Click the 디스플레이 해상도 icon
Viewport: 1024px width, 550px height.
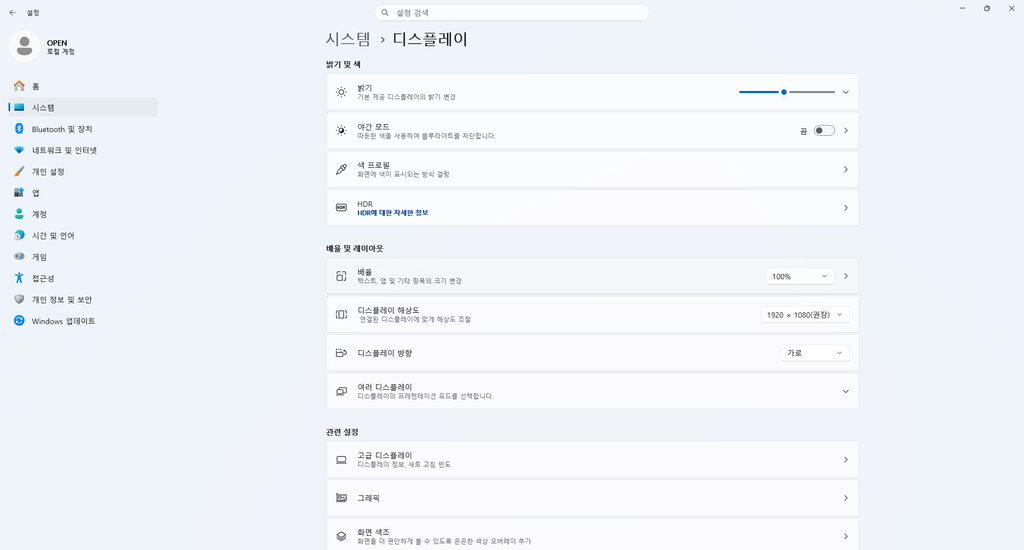tap(341, 315)
